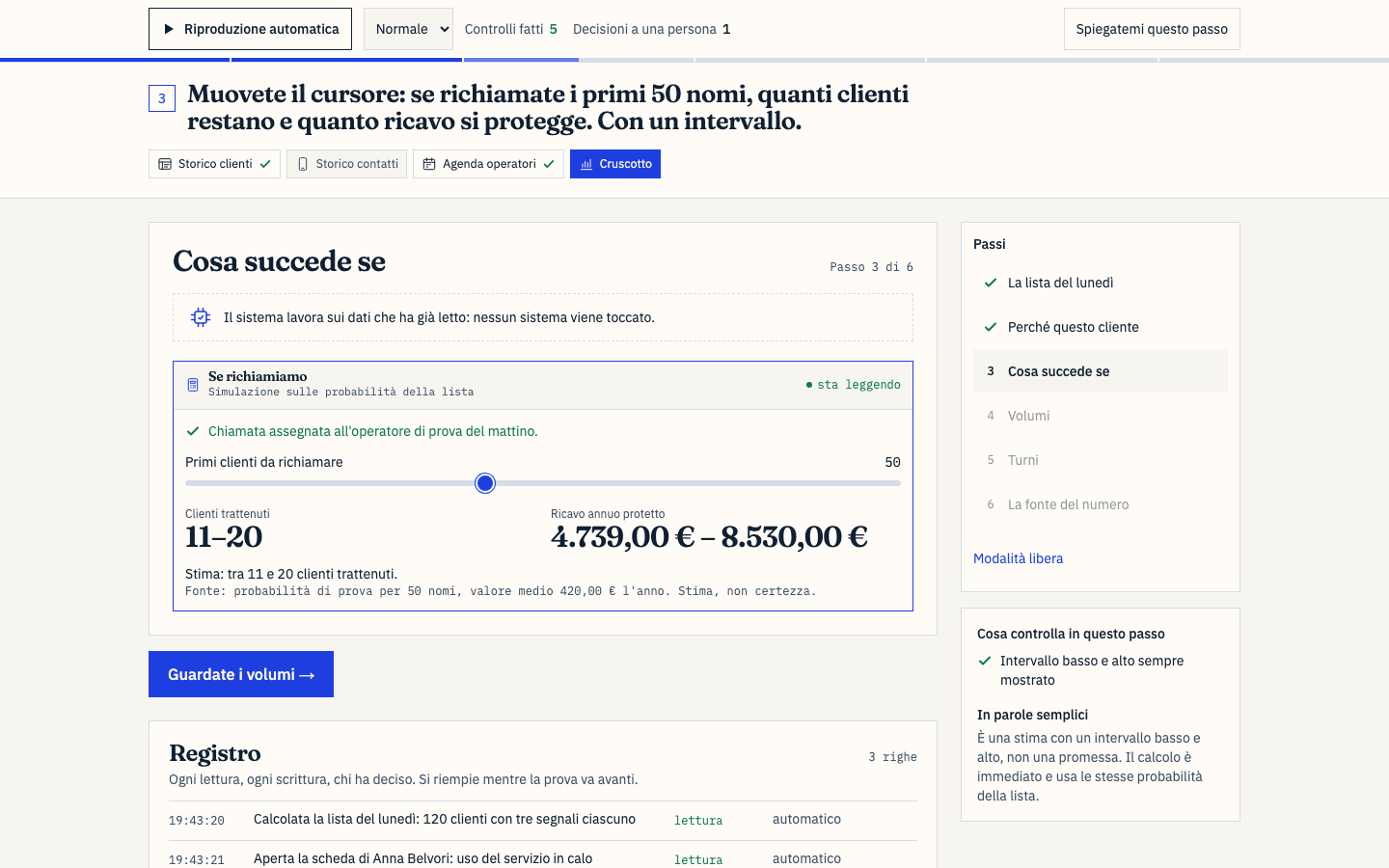The width and height of the screenshot is (1389, 868).
Task: Open Spiegatemi questo passo
Action: click(x=1152, y=29)
